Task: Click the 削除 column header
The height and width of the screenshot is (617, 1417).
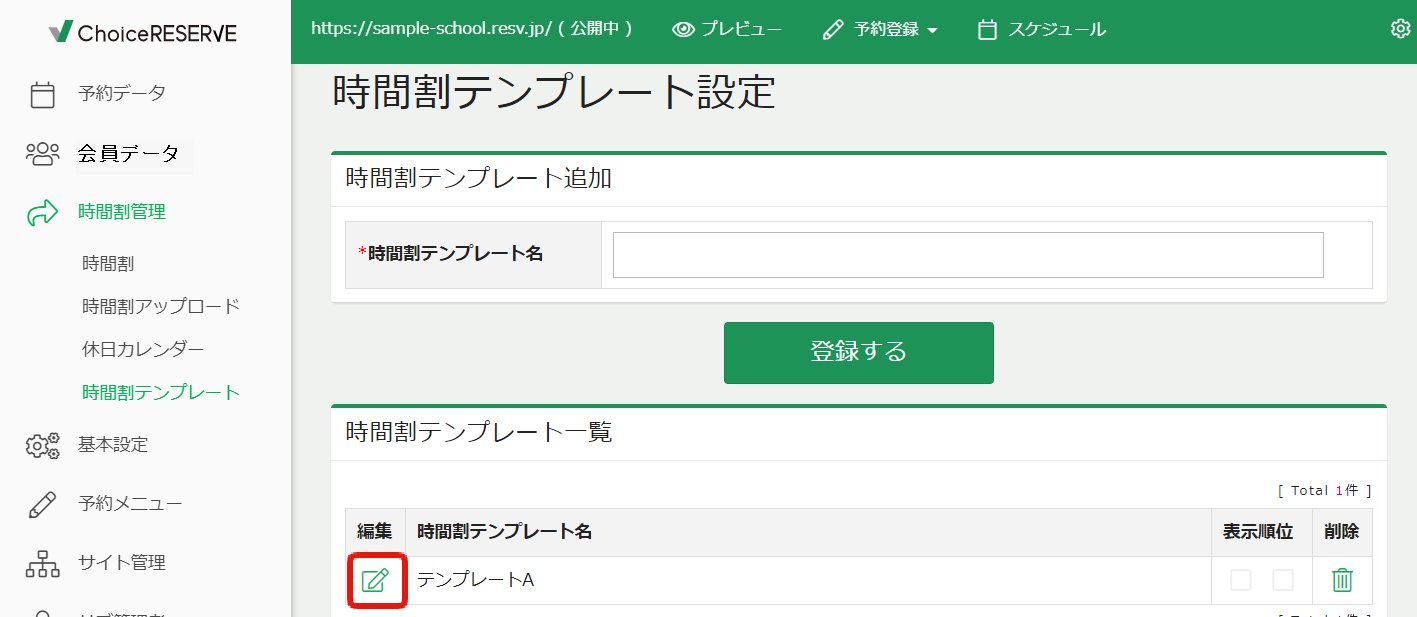Action: 1342,532
